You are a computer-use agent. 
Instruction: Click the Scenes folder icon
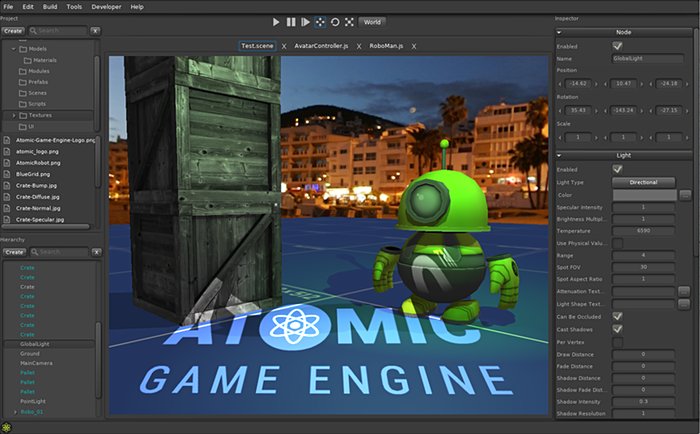(23, 93)
